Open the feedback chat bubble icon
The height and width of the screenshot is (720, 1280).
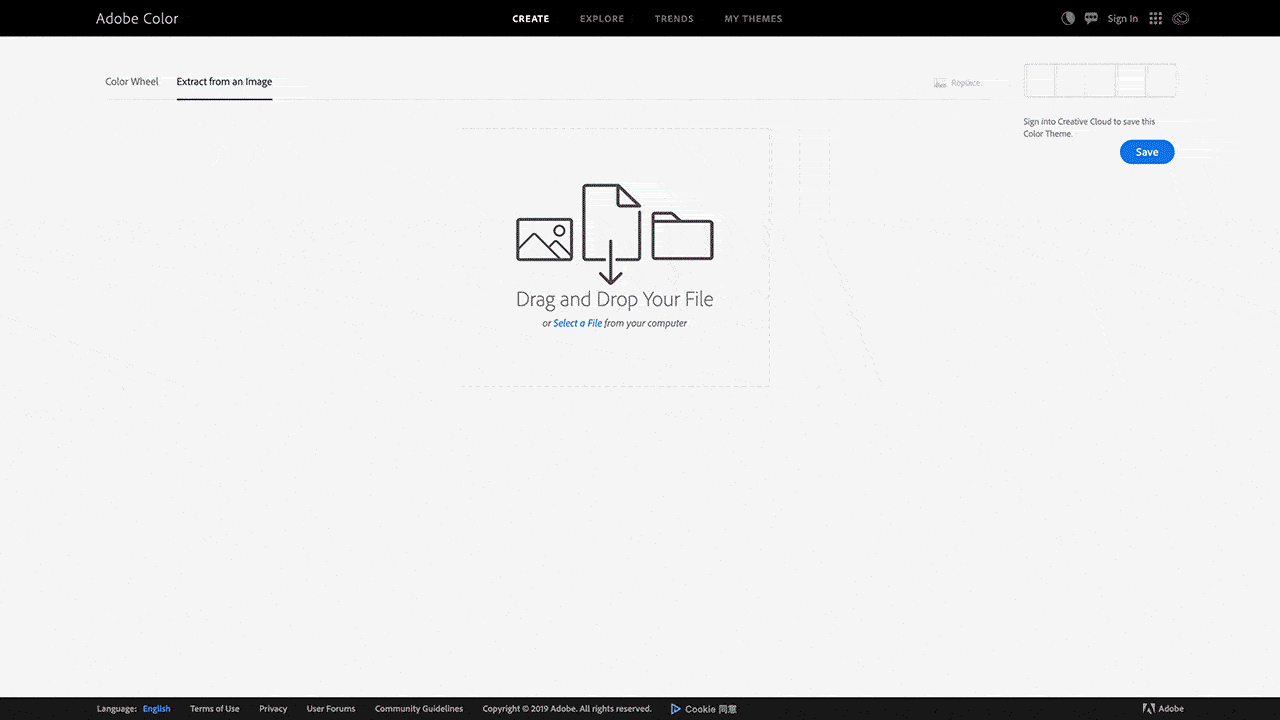[x=1091, y=18]
